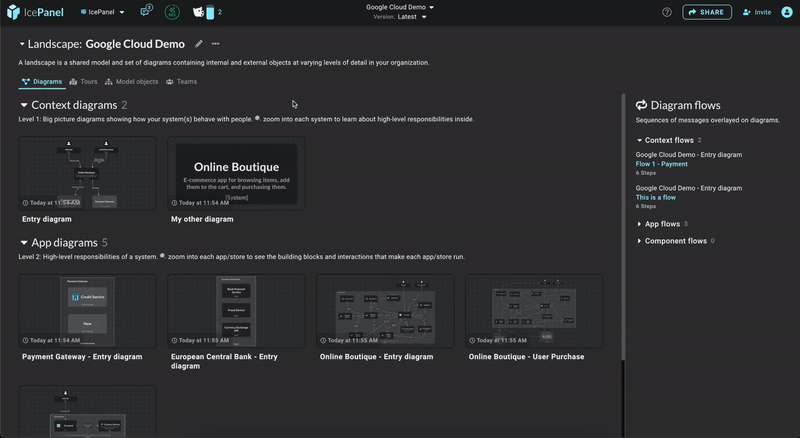Open the user account profile icon
800x438 pixels.
click(787, 12)
